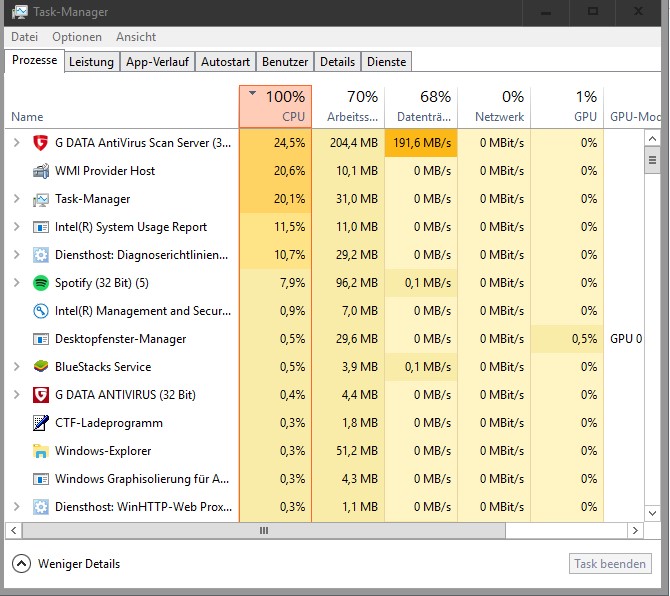670x596 pixels.
Task: Open the Autostart tab
Action: tap(226, 62)
